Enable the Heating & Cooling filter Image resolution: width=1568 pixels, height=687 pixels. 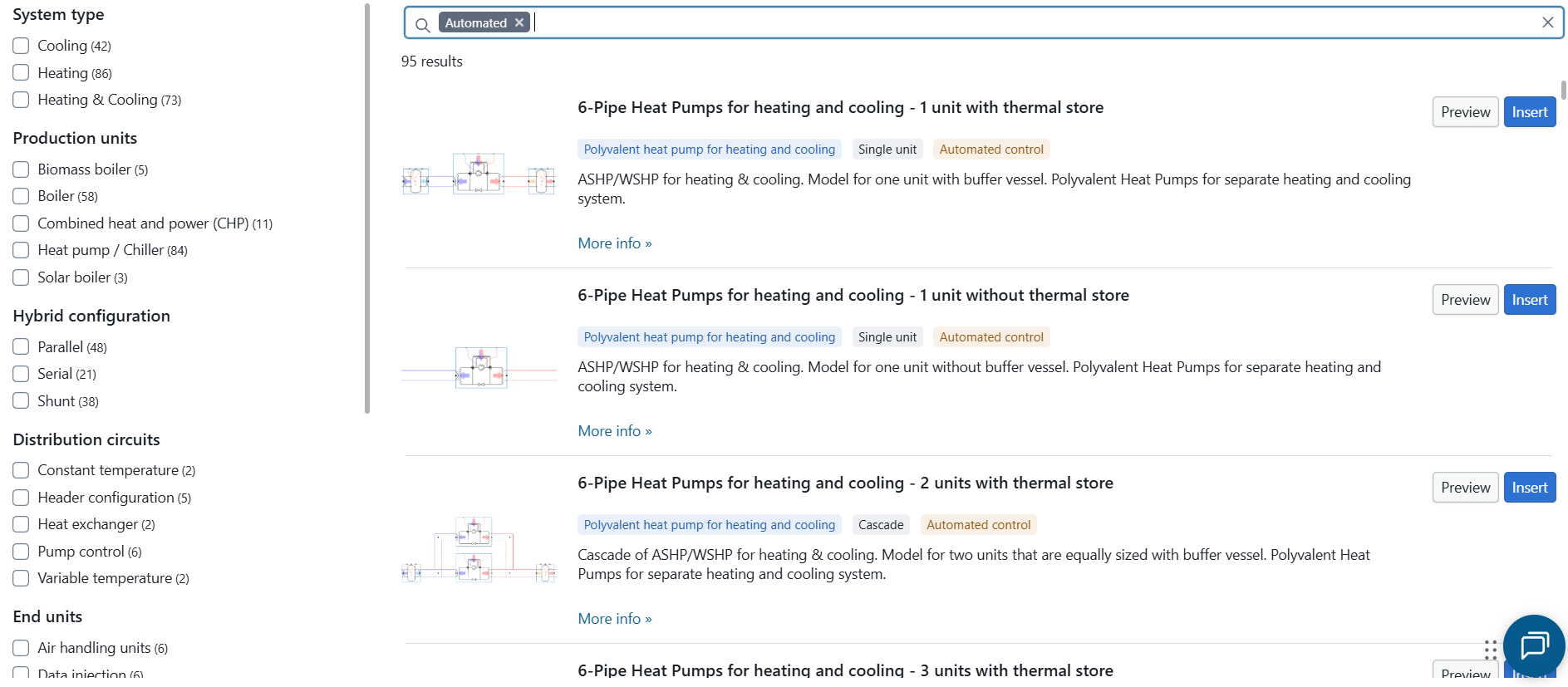pyautogui.click(x=21, y=100)
